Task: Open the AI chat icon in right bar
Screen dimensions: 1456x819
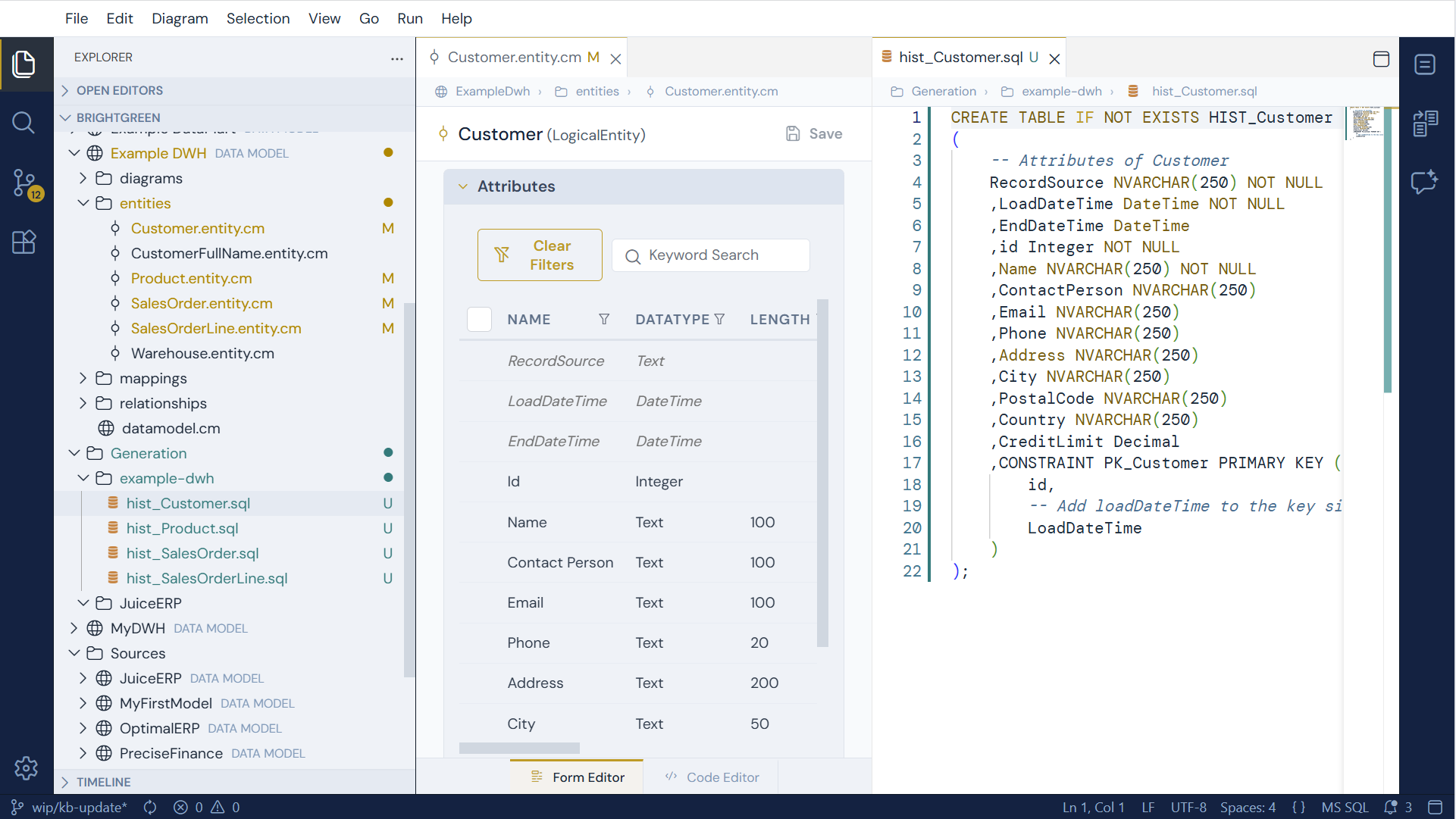Action: pyautogui.click(x=1425, y=182)
